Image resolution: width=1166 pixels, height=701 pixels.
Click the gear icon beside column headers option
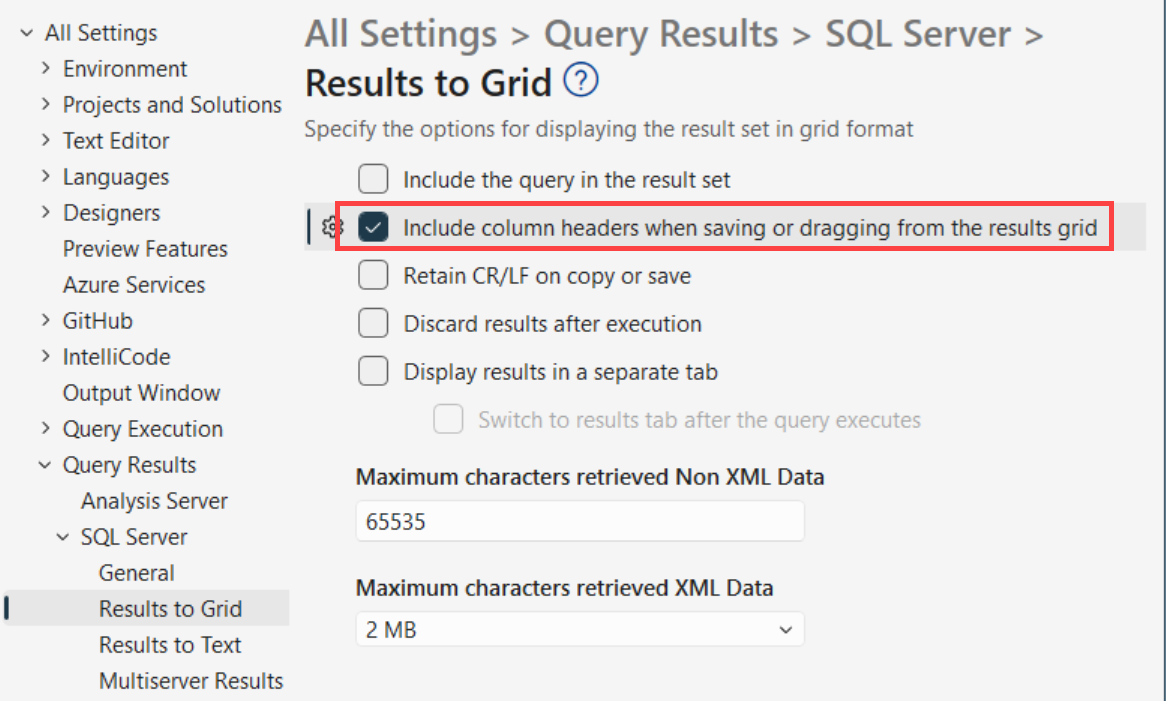point(330,227)
